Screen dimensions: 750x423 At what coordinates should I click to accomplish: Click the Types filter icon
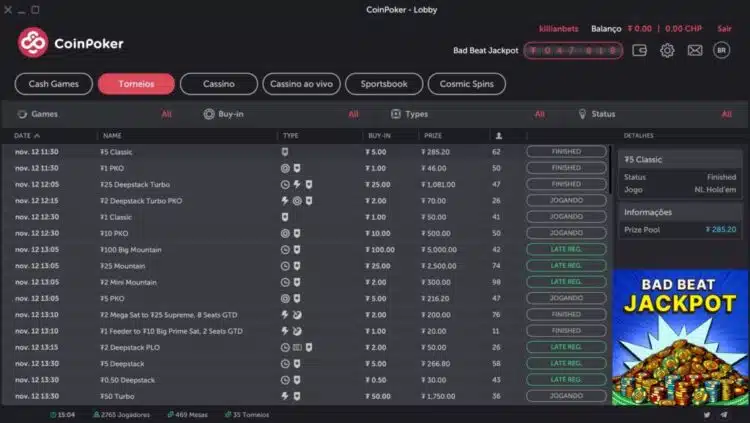coord(396,114)
